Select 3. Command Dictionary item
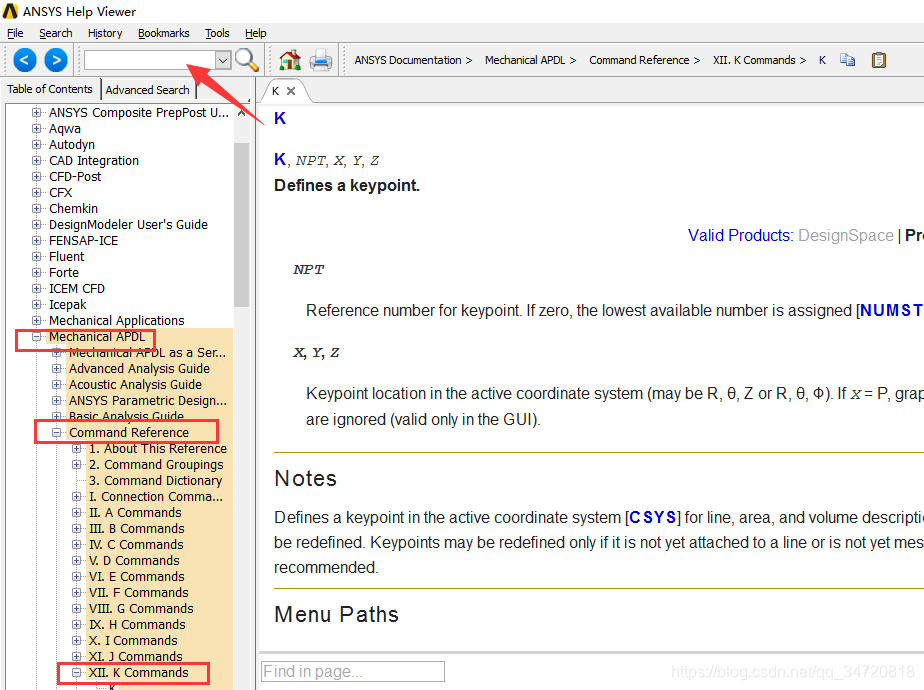This screenshot has width=924, height=690. click(x=156, y=480)
